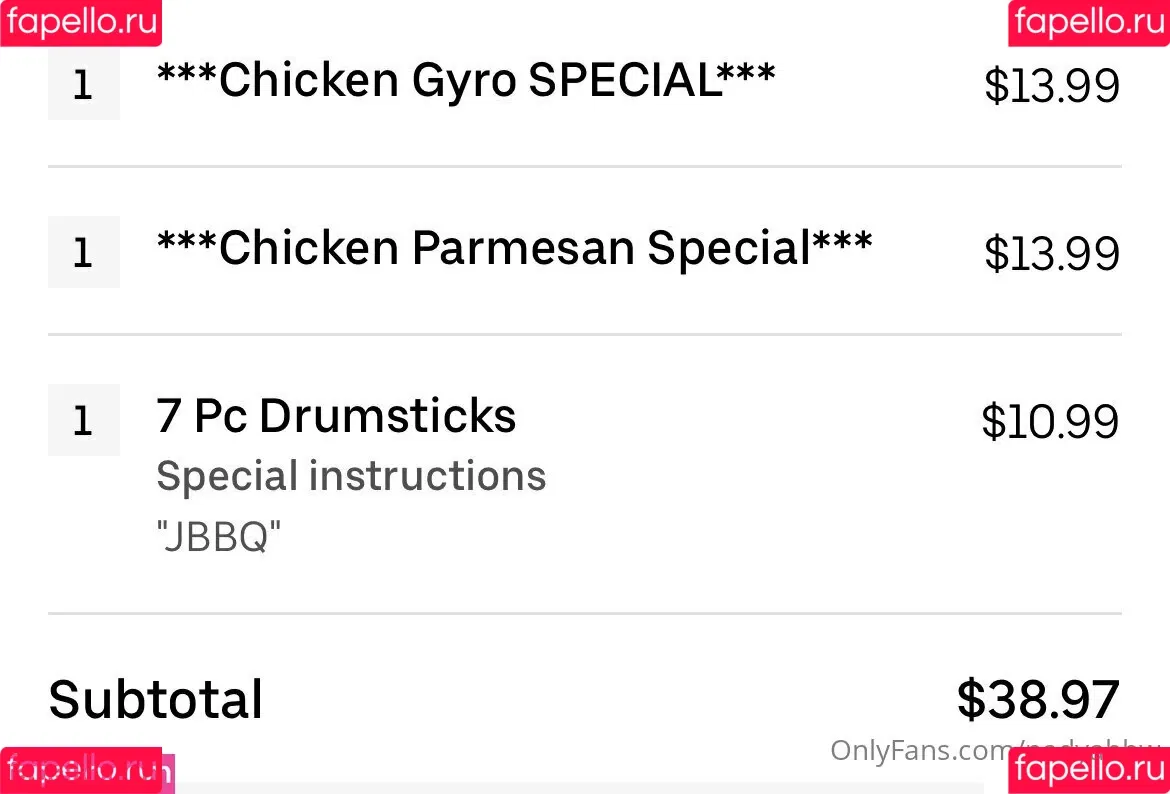Click the $10.99 Drumsticks price

coord(1050,421)
